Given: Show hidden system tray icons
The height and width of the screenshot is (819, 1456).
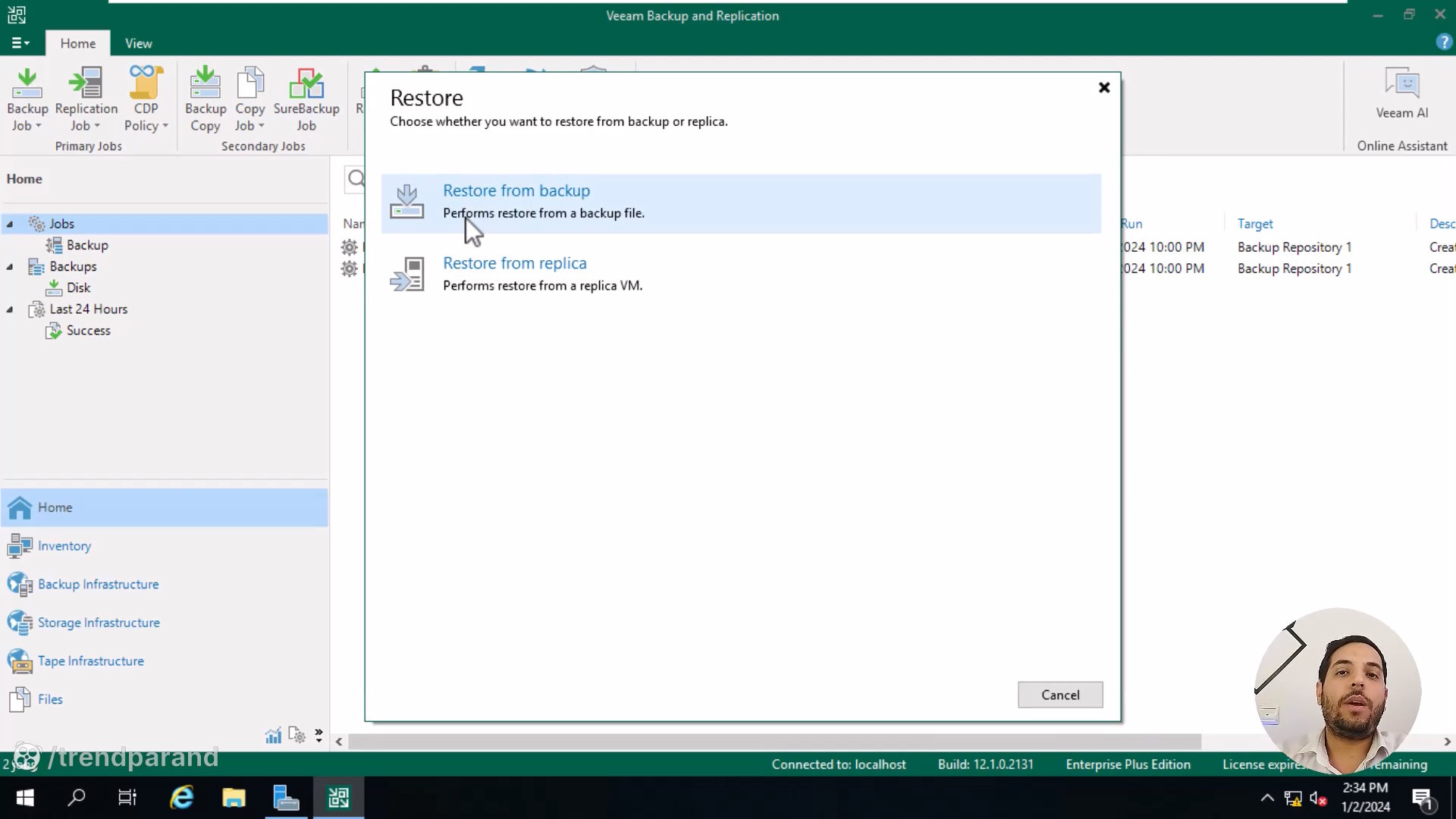Looking at the screenshot, I should pyautogui.click(x=1267, y=798).
